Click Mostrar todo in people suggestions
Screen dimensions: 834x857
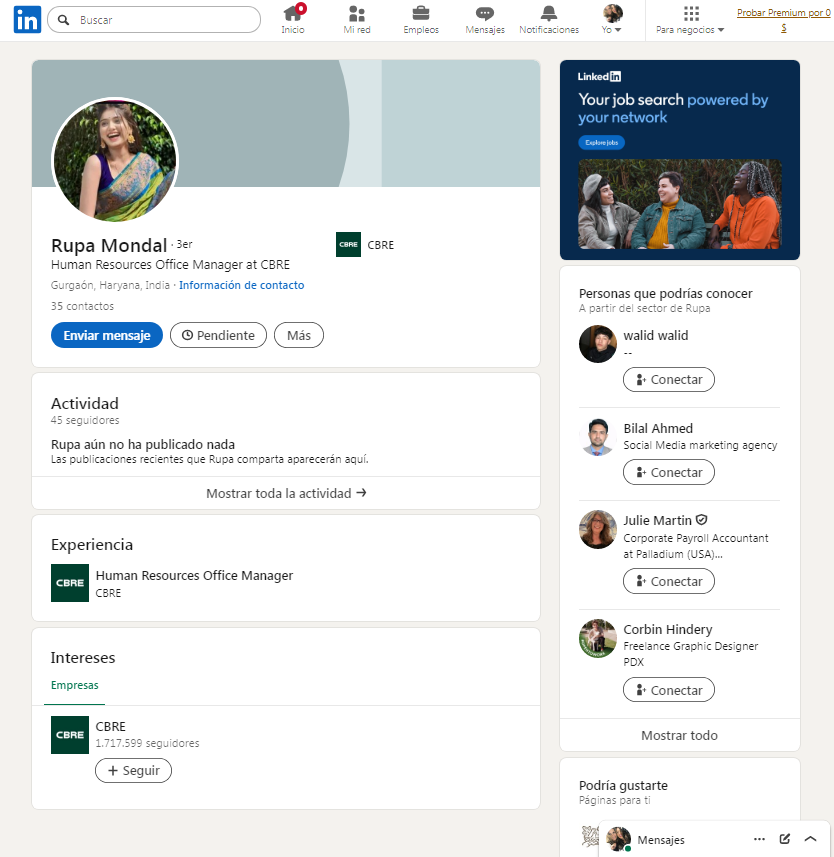click(679, 735)
